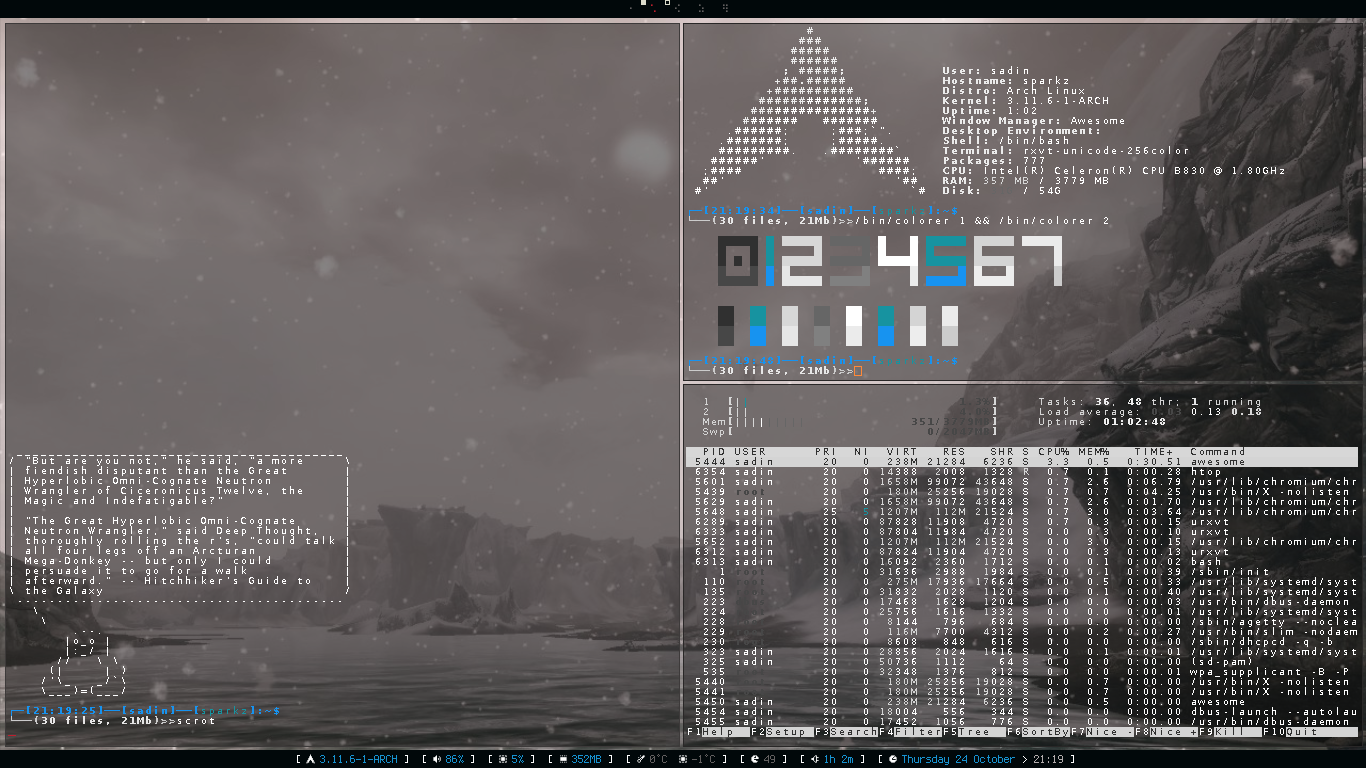Click the Window Manager: Awesome line

click(x=1034, y=121)
